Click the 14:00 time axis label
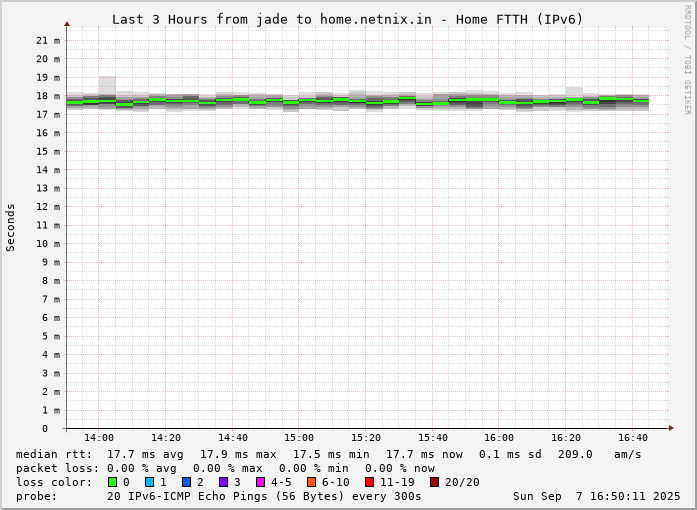This screenshot has width=697, height=510. click(99, 438)
